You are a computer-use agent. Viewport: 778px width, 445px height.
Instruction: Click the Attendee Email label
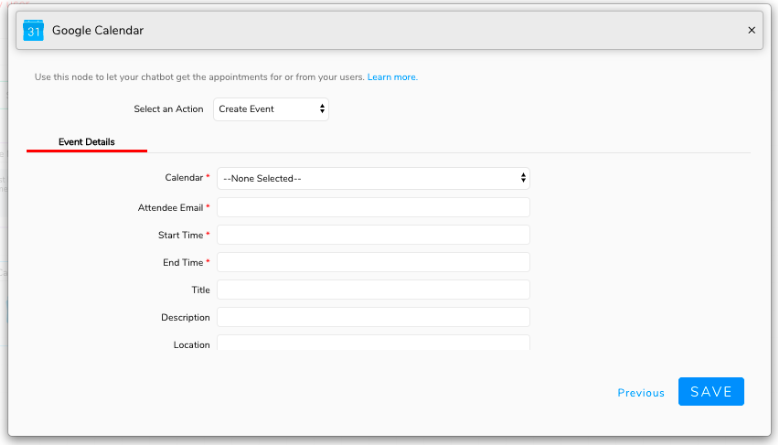tap(170, 208)
